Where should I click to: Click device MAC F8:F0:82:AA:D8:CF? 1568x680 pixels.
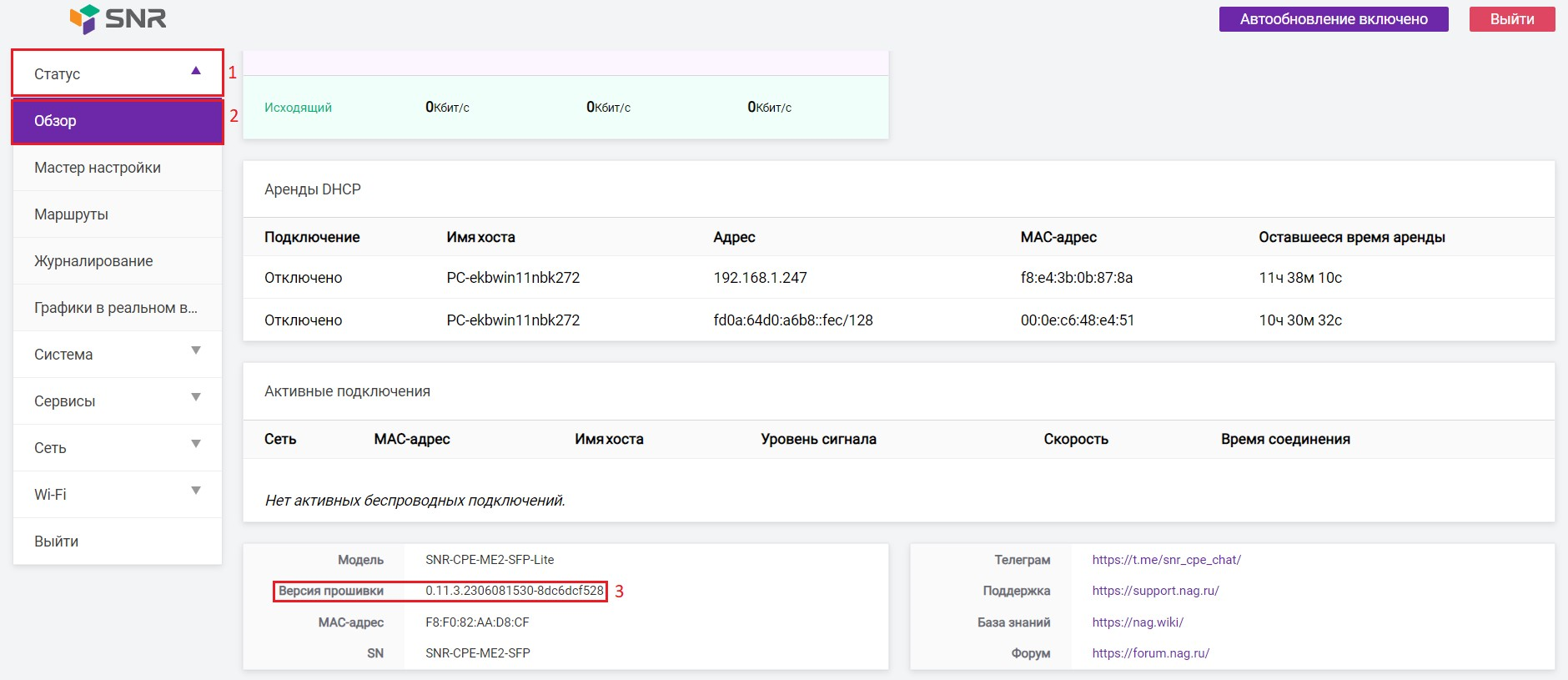(x=477, y=622)
